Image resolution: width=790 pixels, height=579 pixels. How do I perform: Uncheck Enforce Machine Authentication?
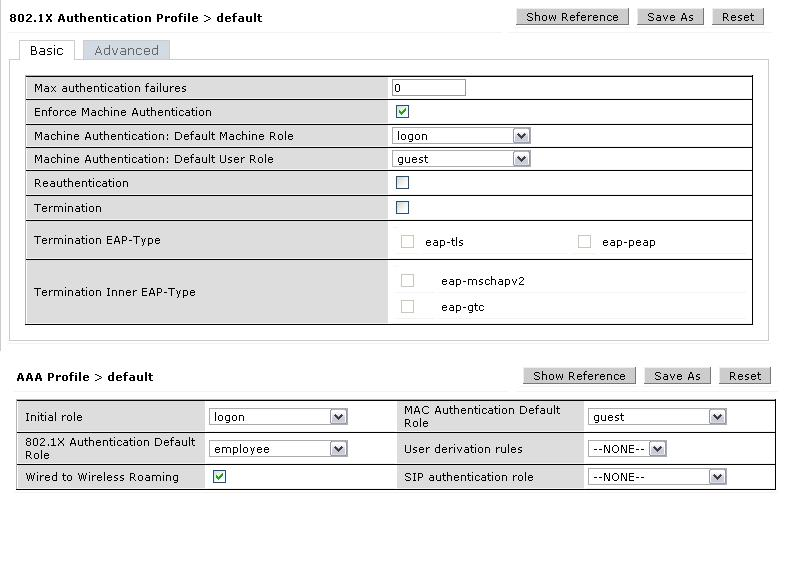click(x=402, y=112)
